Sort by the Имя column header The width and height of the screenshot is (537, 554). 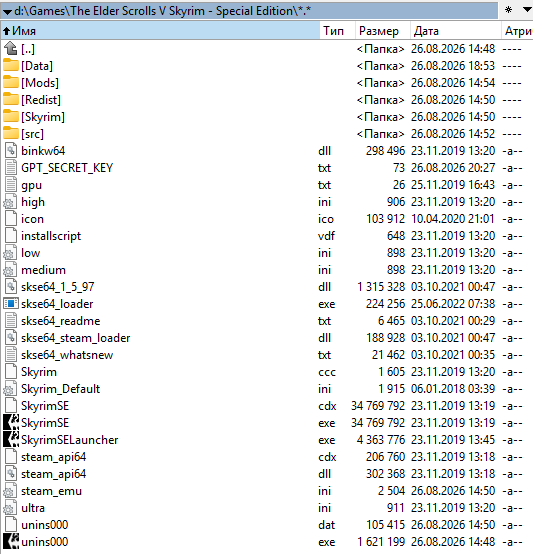(x=161, y=31)
